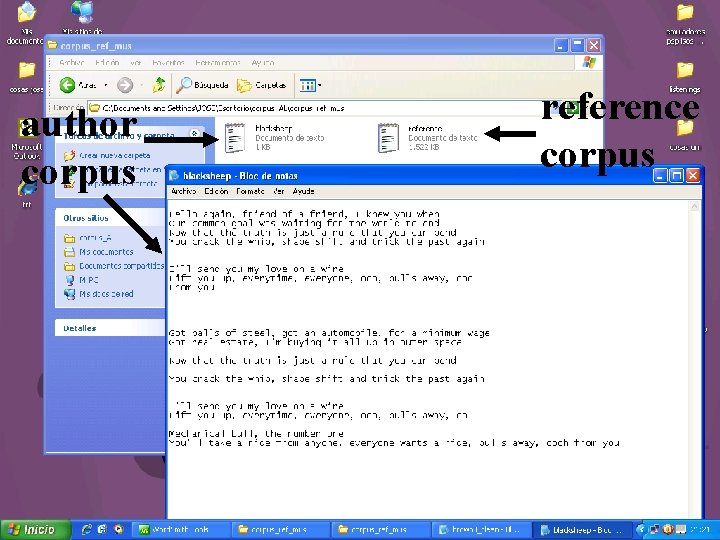Open Ayuda menu in Notepad
This screenshot has width=720, height=540.
pos(304,191)
